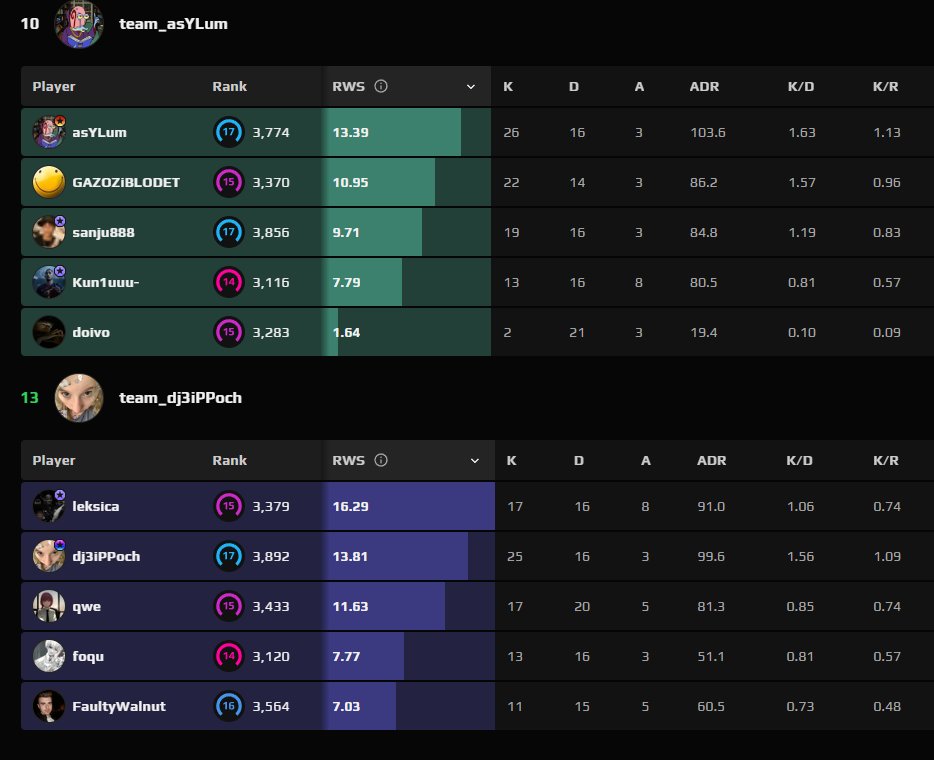
Task: Click dj3iPPoch ELO value 3,892
Action: [271, 556]
